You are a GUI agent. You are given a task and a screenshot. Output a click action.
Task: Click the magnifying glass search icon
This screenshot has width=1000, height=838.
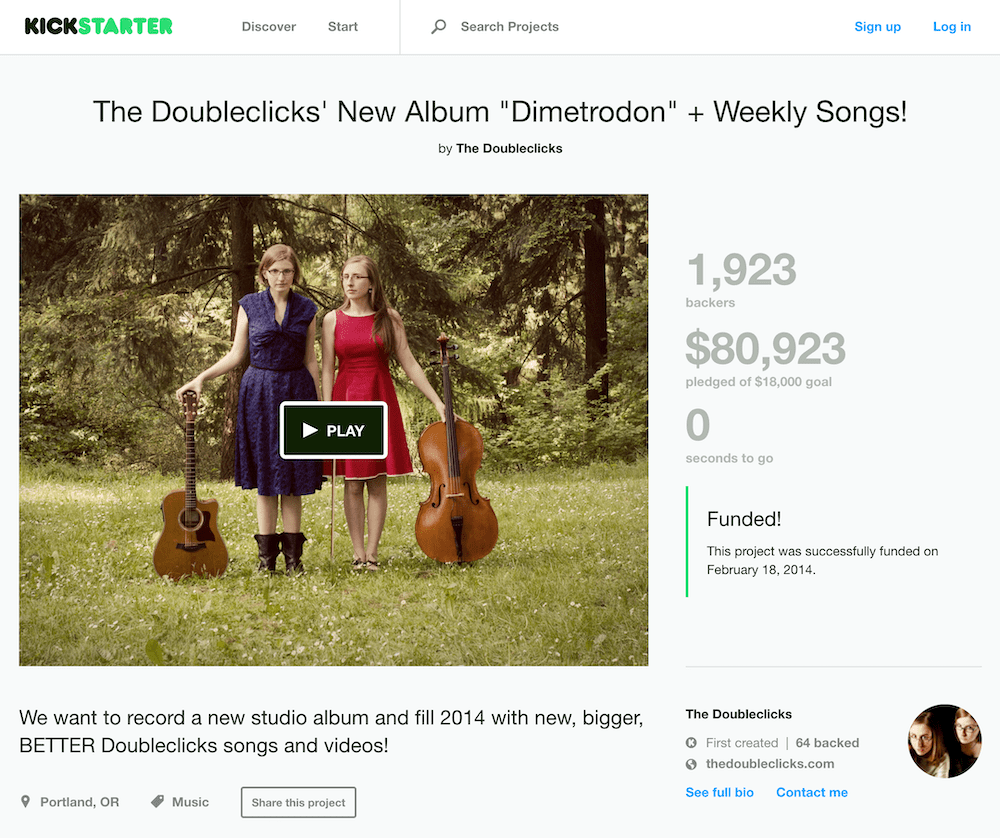click(438, 27)
